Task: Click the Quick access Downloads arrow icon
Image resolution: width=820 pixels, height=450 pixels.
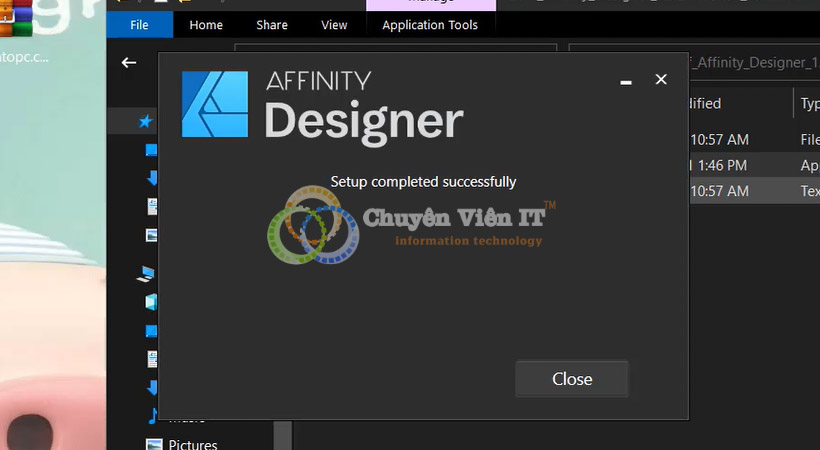Action: tap(152, 178)
